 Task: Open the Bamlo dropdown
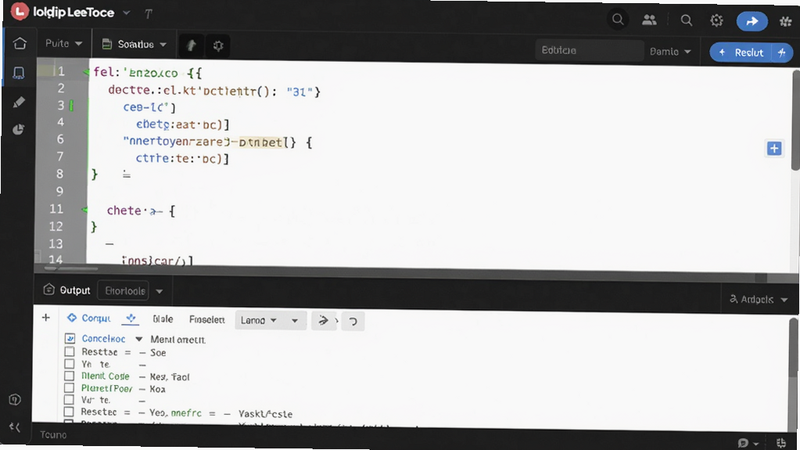click(670, 52)
